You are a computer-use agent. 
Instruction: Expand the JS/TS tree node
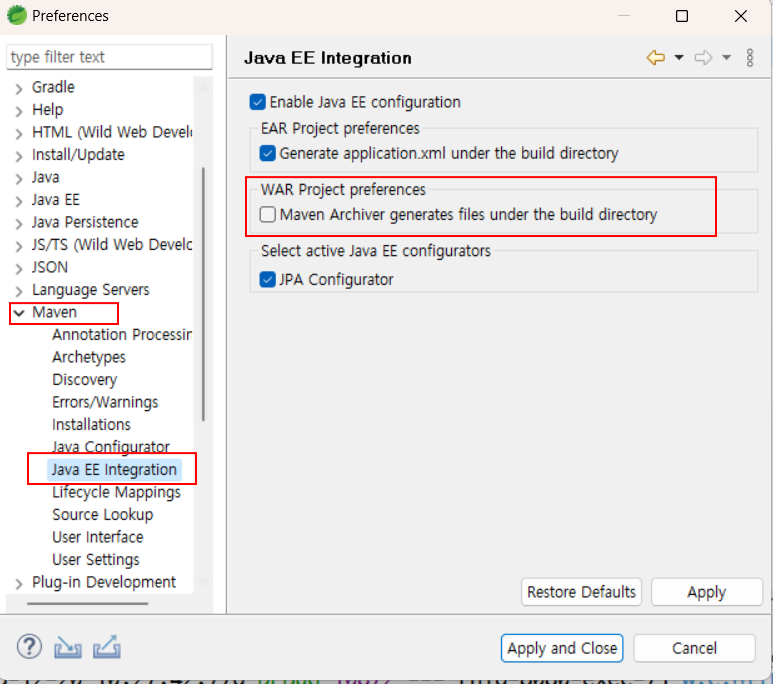pos(19,246)
